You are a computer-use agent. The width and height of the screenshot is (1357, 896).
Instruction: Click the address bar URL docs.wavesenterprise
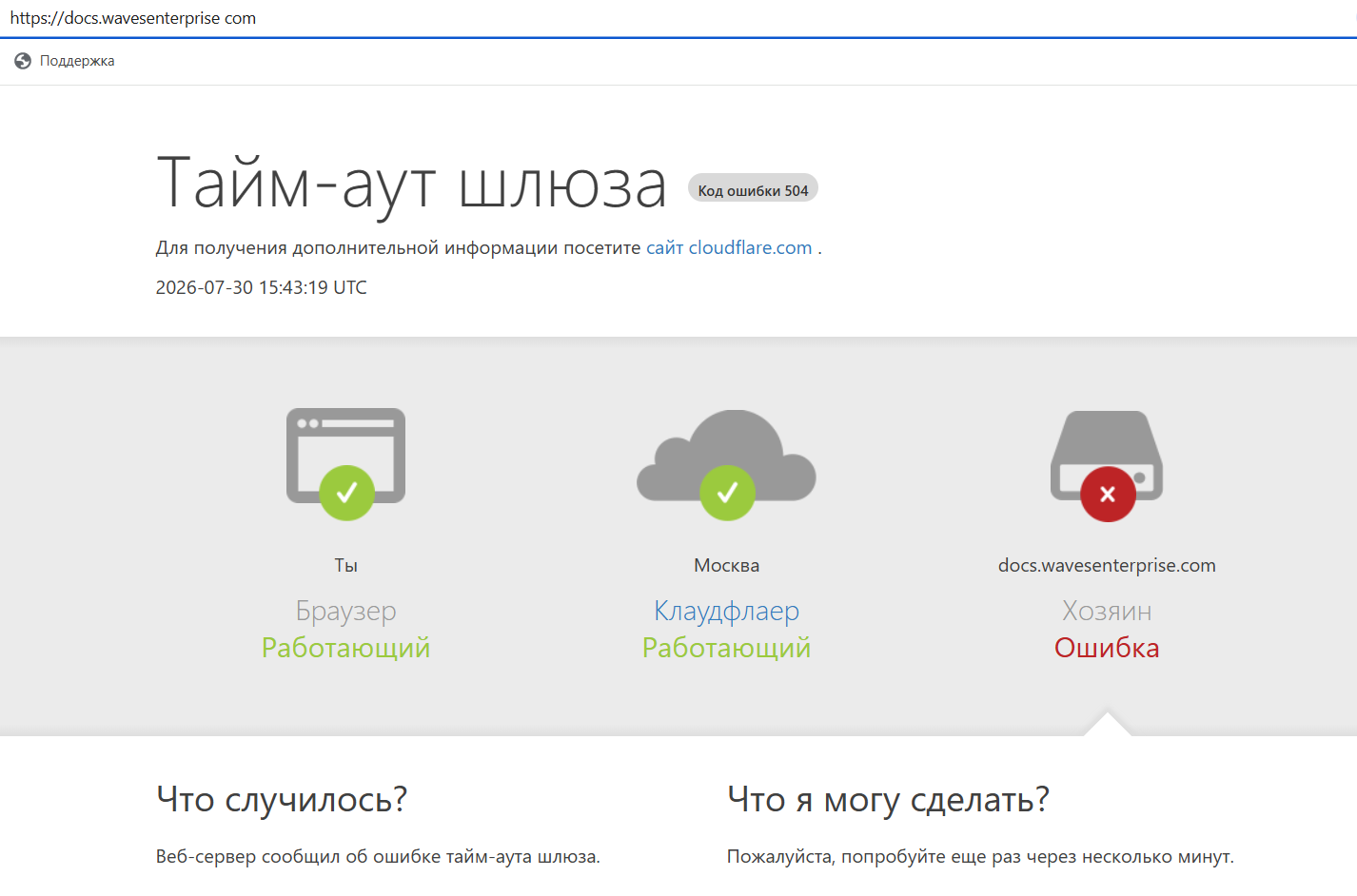tap(133, 18)
